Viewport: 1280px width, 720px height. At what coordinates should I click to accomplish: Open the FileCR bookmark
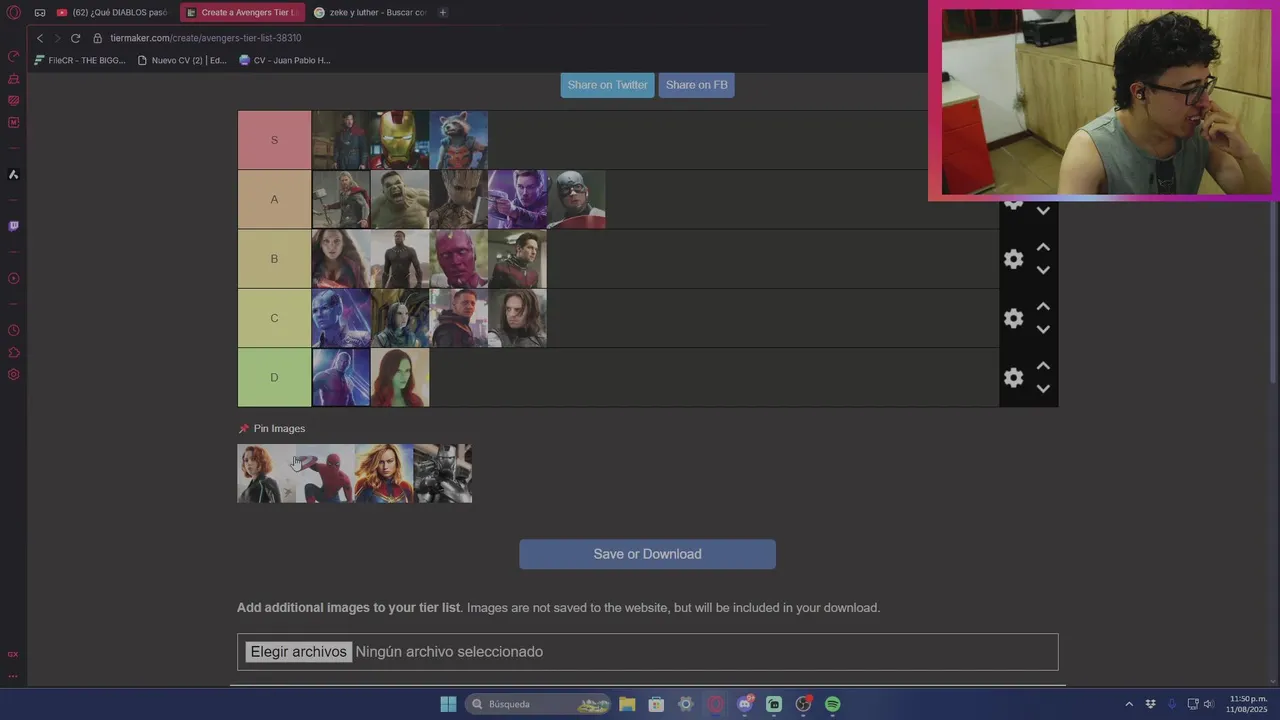click(80, 60)
